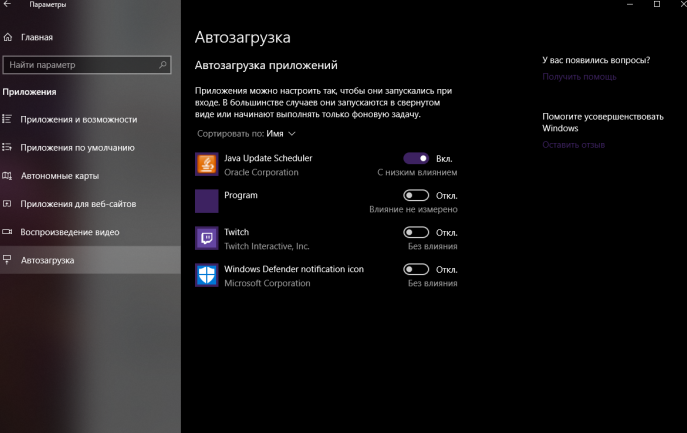Minimize the Параметры window

pos(630,4)
